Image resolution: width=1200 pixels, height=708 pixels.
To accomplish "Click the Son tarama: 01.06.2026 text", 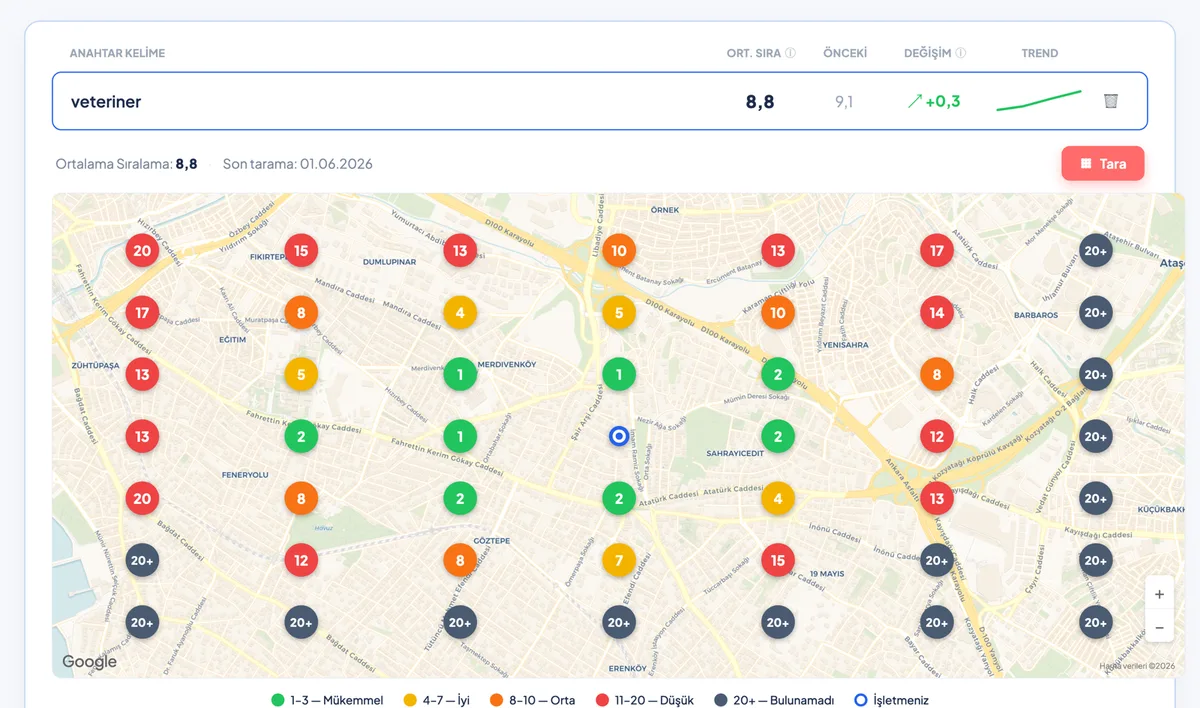I will tap(298, 163).
